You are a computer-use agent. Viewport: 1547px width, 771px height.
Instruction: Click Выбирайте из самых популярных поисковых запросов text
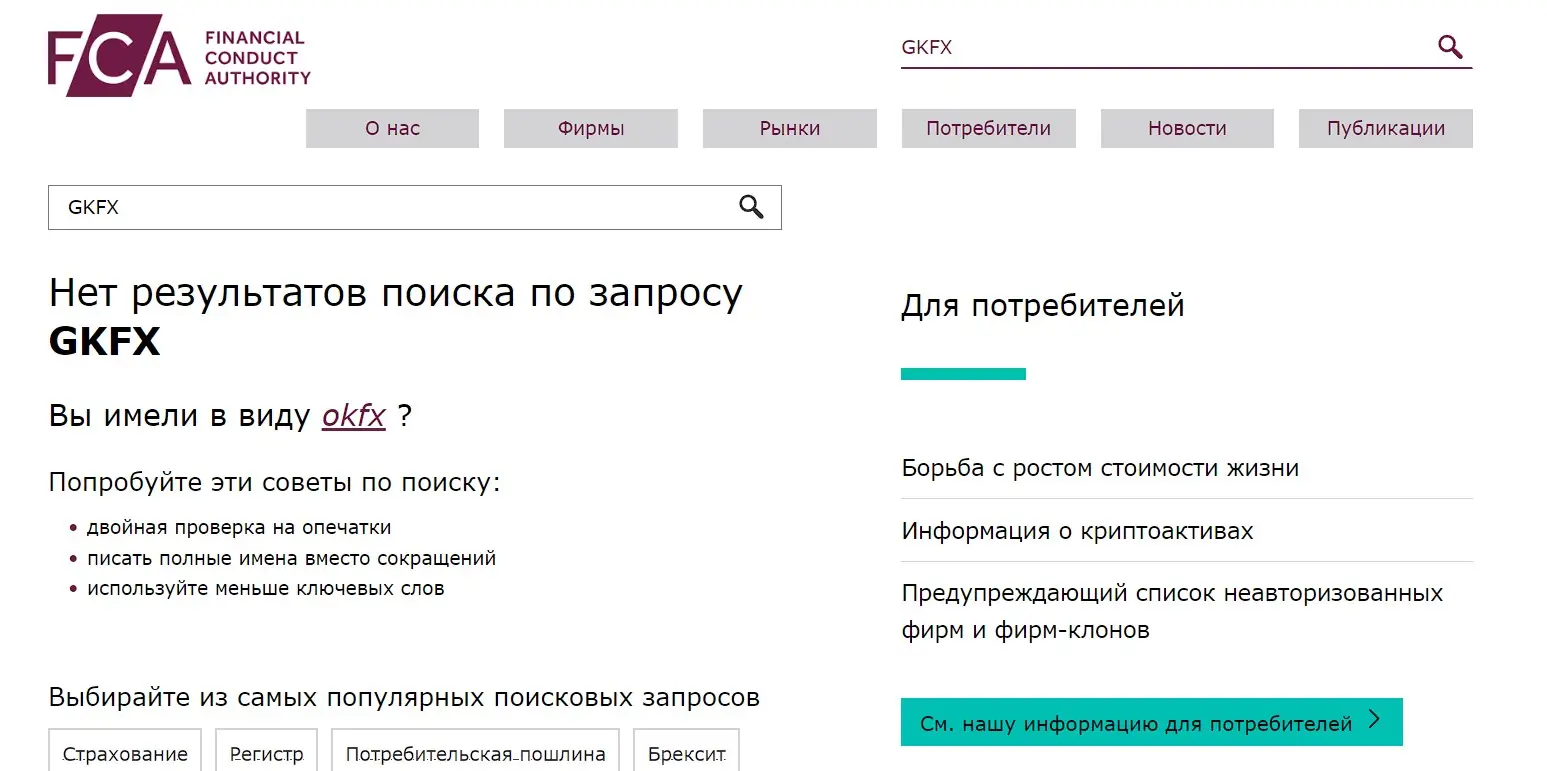point(404,697)
